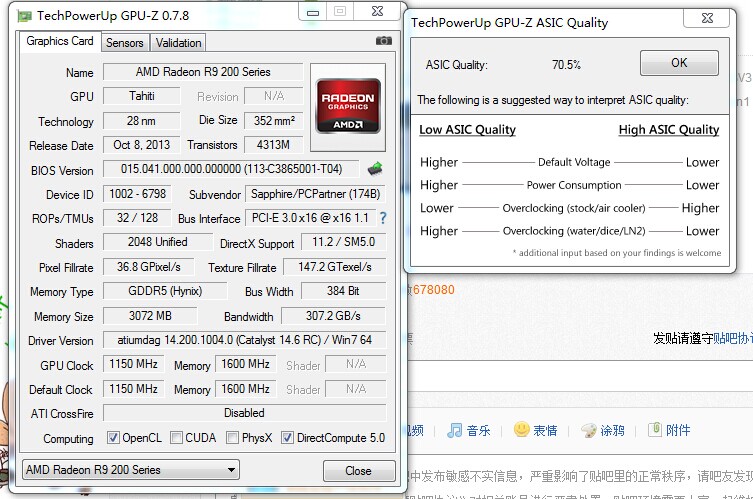Minimize the GPU-Z main window
The height and width of the screenshot is (499, 753).
[x=313, y=12]
